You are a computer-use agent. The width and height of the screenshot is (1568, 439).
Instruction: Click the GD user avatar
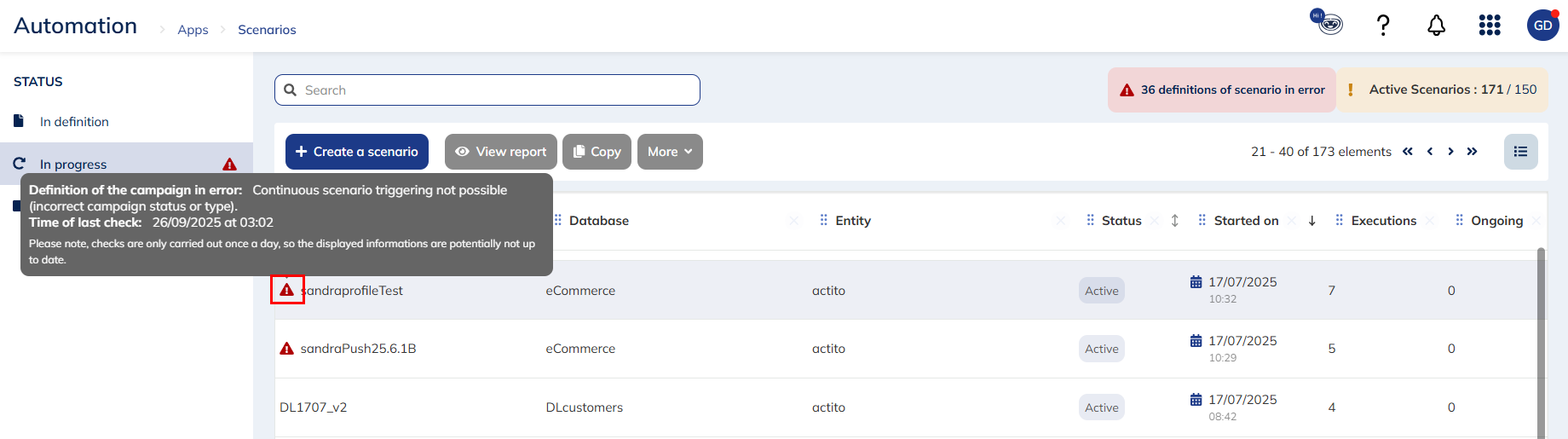coord(1542,26)
